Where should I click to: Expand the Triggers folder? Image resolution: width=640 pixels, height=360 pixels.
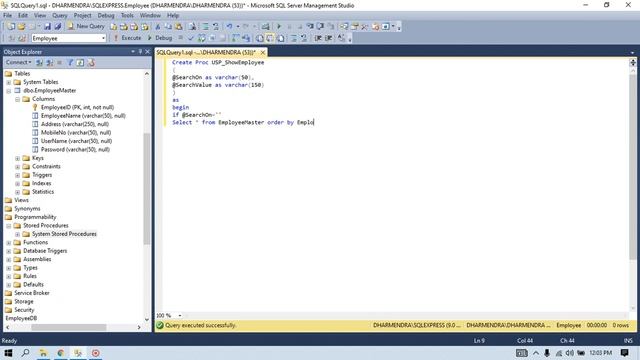[18, 175]
